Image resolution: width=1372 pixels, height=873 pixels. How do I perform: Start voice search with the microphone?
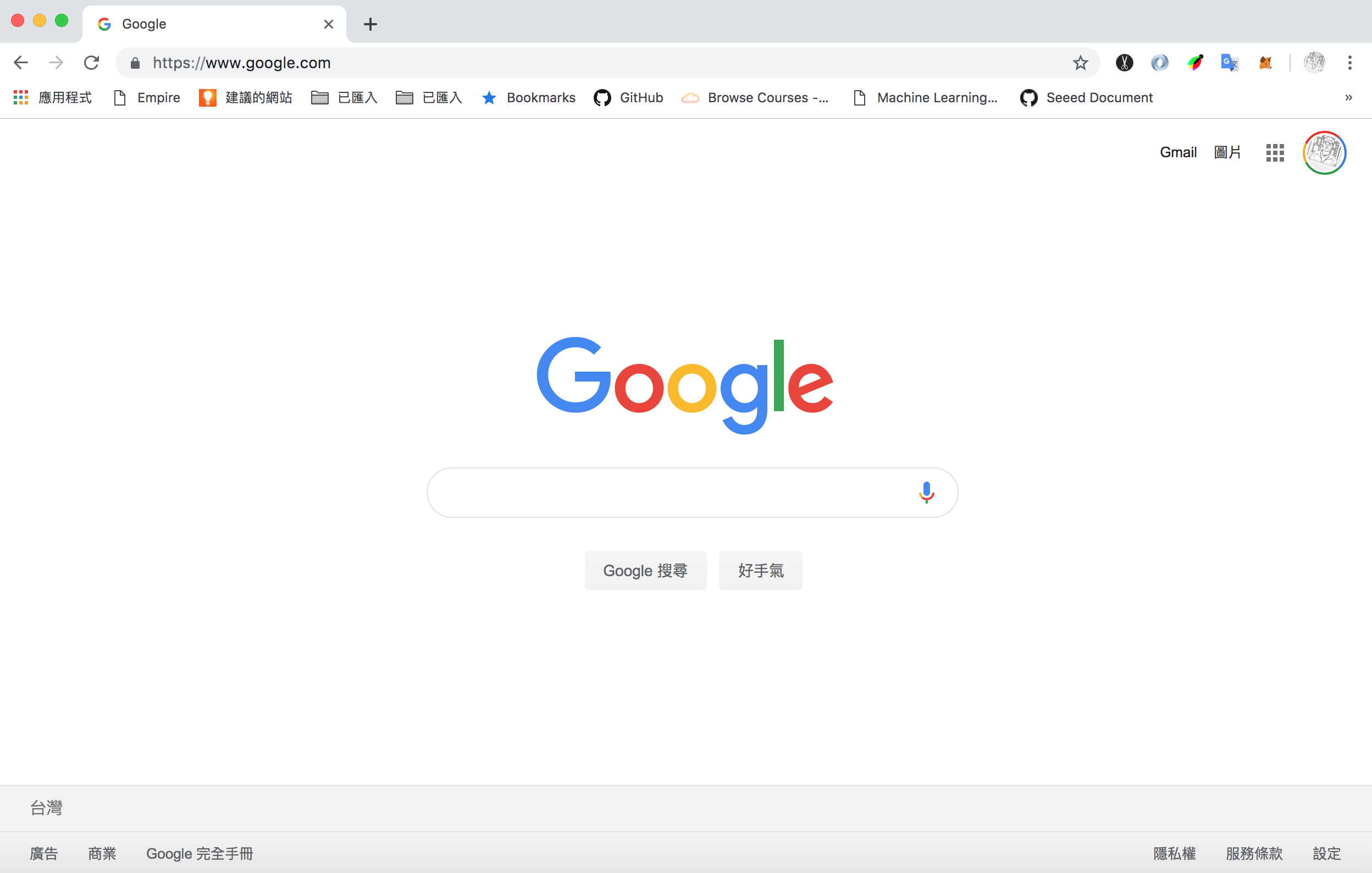click(926, 493)
